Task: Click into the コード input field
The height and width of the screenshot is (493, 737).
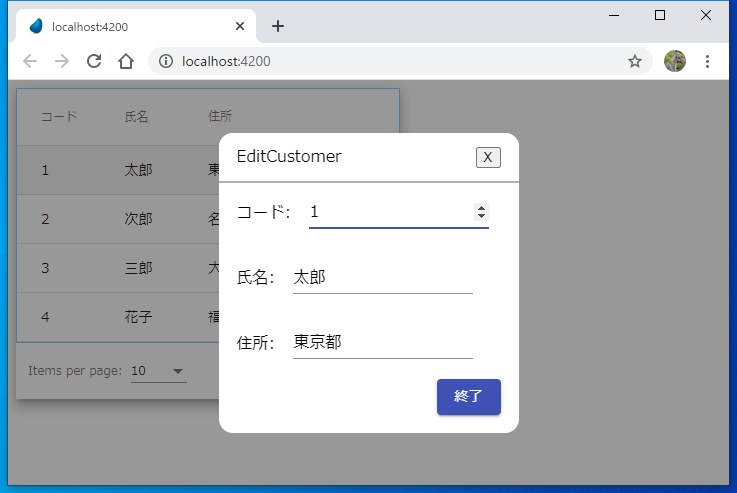Action: 388,212
